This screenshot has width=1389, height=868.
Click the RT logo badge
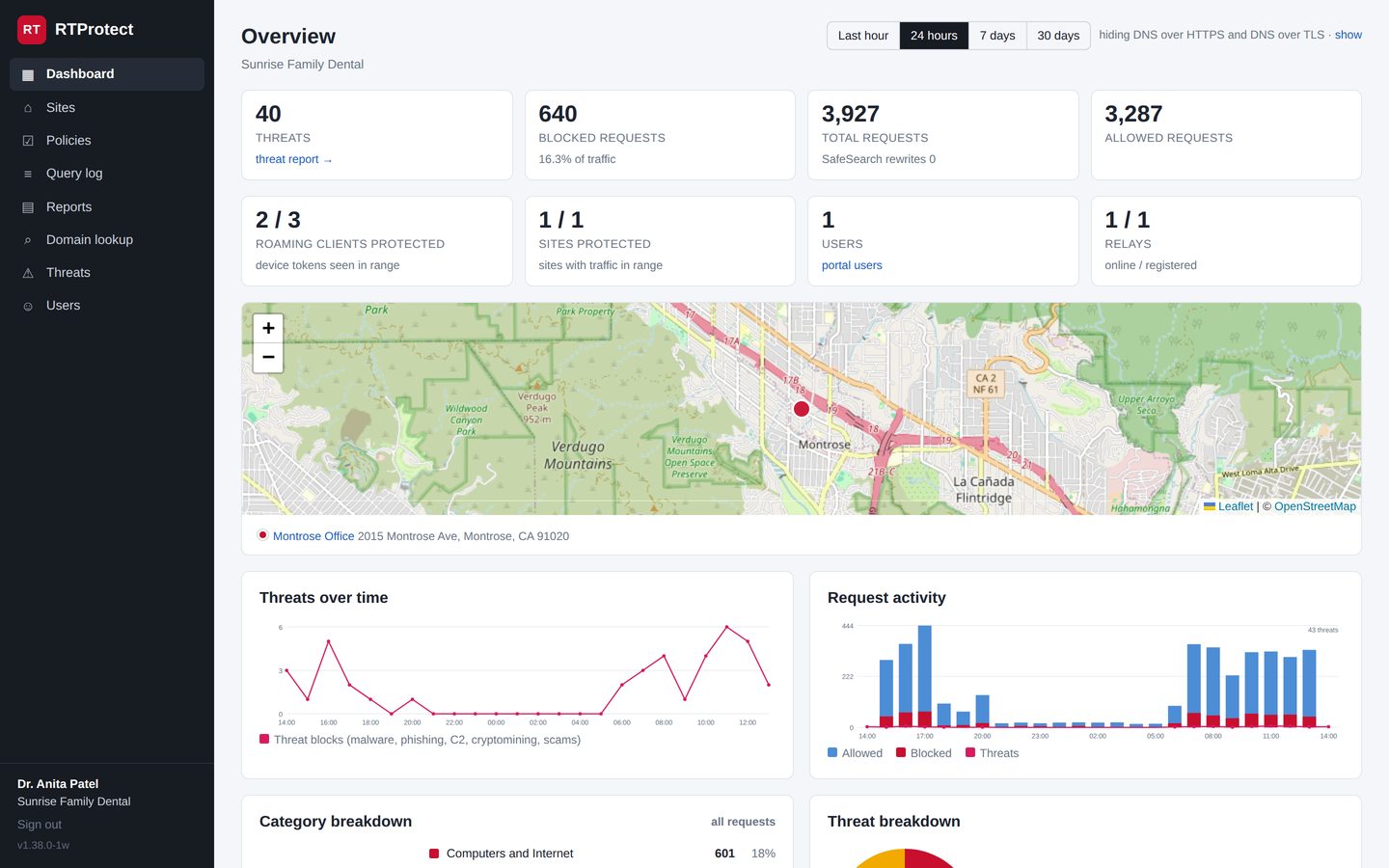[x=32, y=30]
